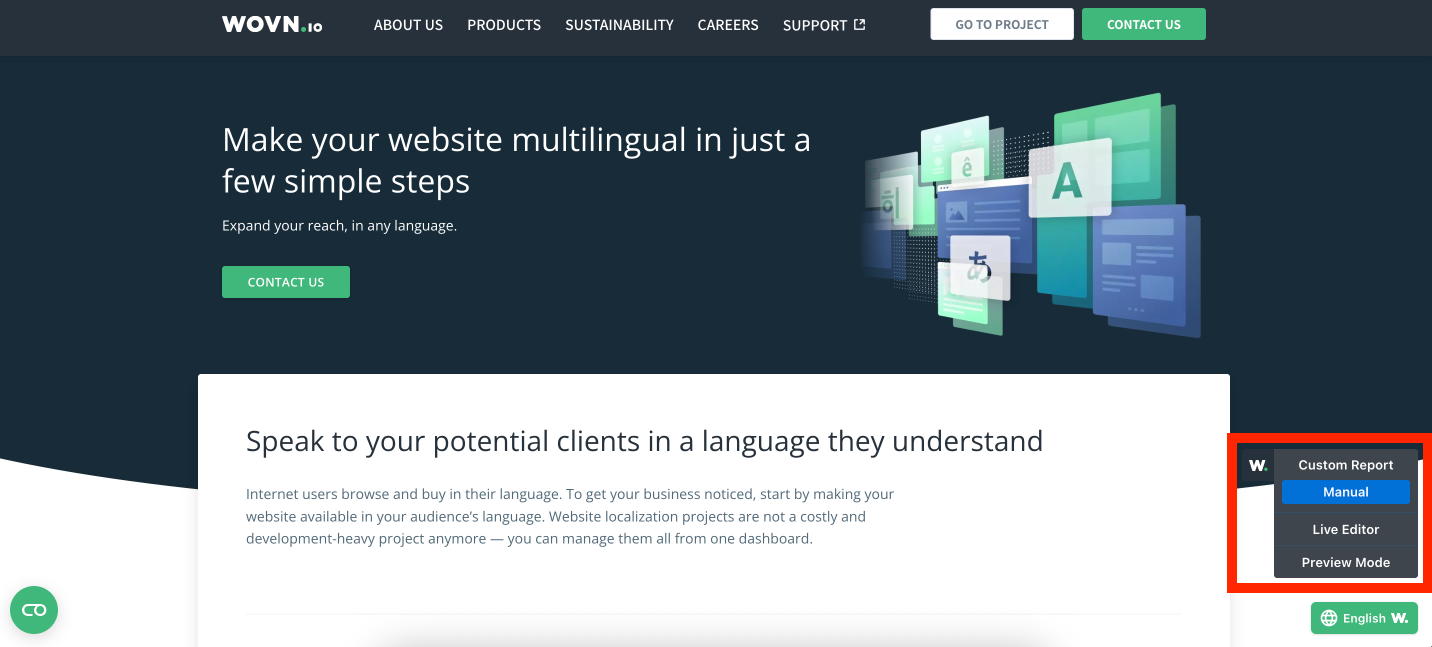
Task: Open the SUPPORT link
Action: pos(815,25)
